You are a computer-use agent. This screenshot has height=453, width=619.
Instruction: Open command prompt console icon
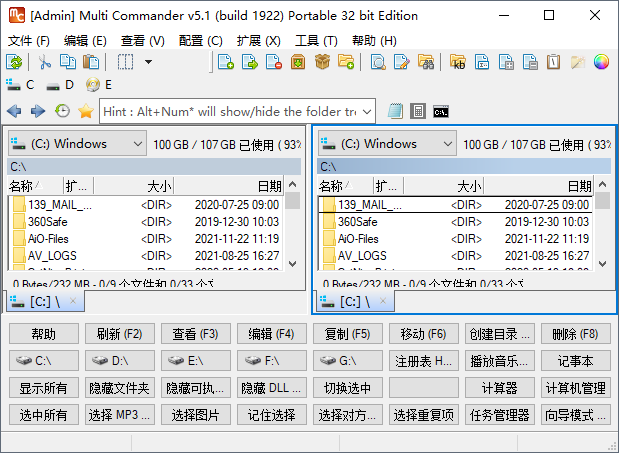(441, 112)
